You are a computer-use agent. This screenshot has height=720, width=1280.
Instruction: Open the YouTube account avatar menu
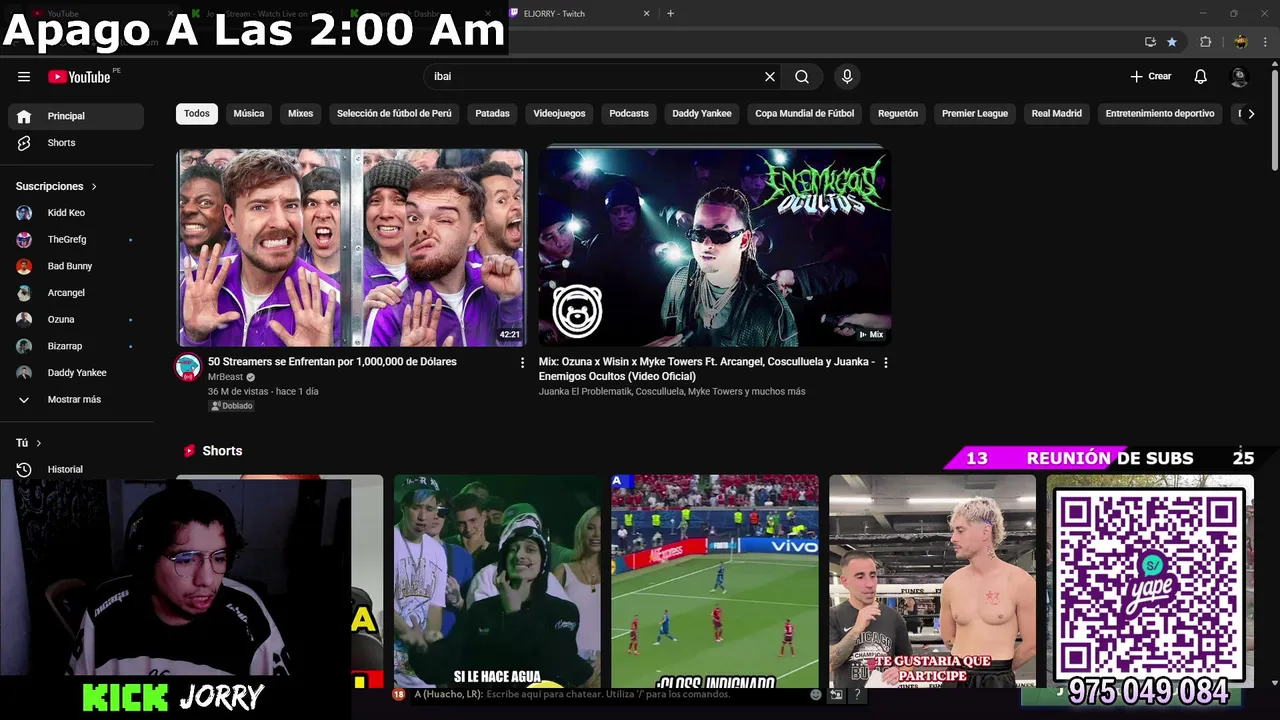(1239, 77)
